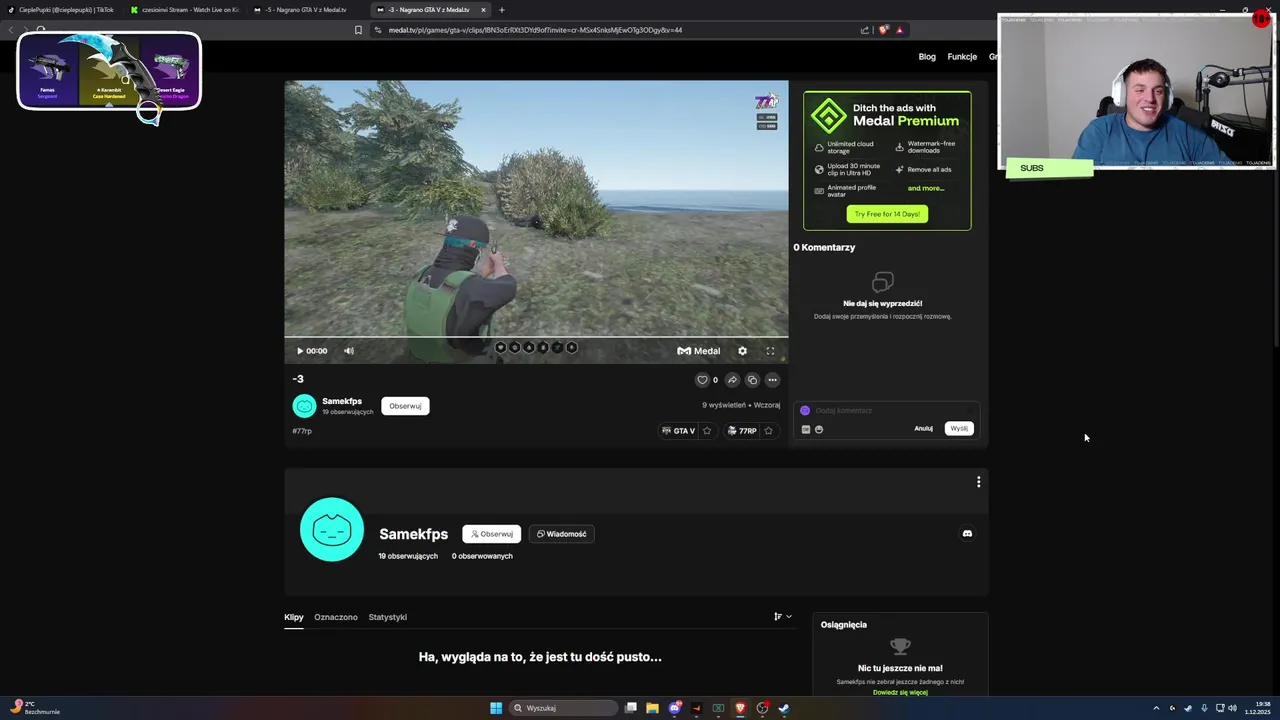View 0 obserwowanych following list
1280x720 pixels.
[482, 556]
